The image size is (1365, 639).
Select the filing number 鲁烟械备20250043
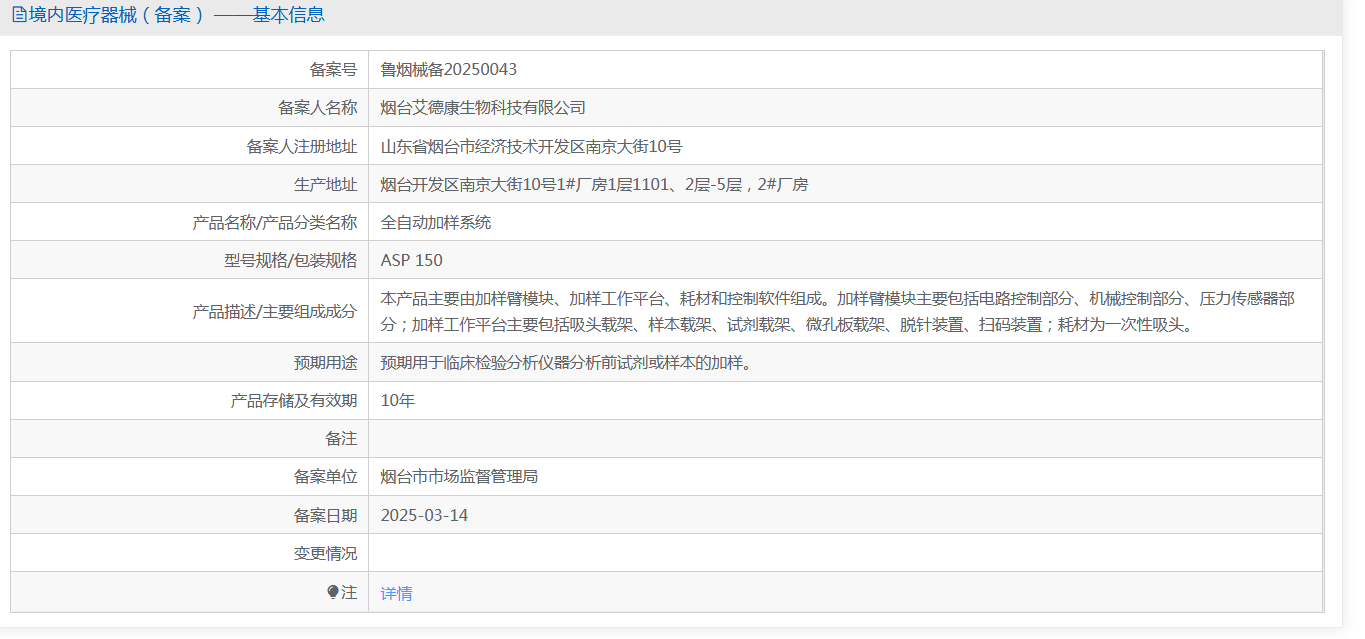coord(449,69)
